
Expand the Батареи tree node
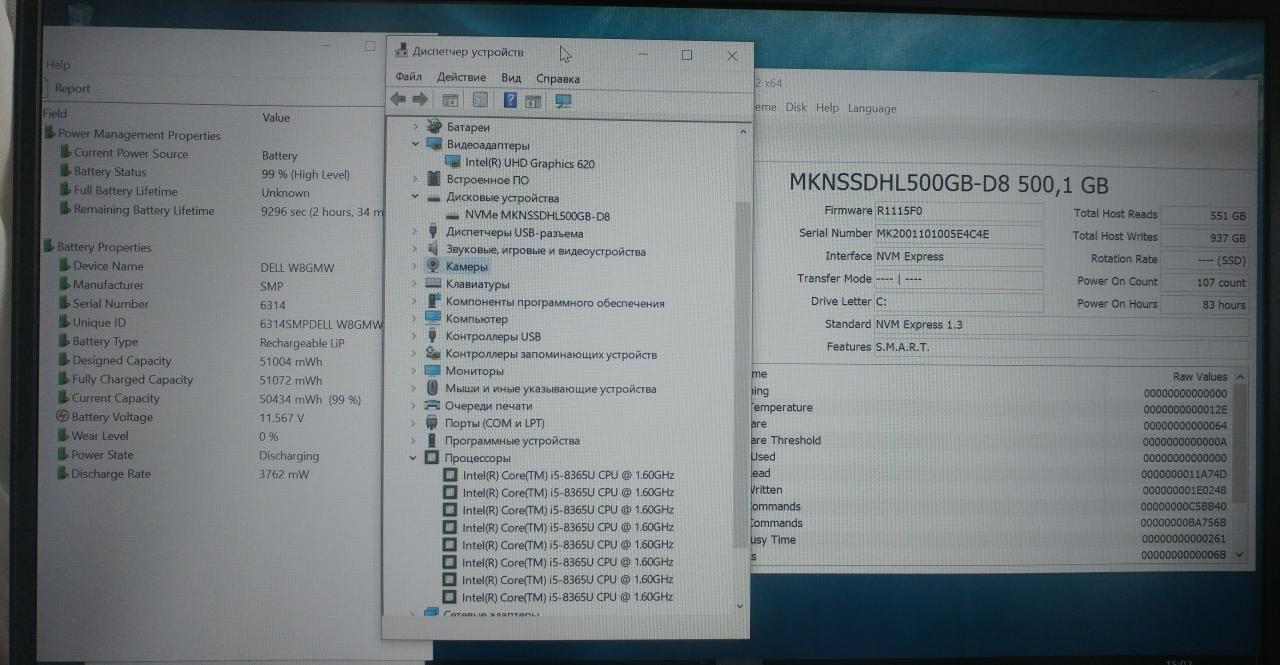416,127
